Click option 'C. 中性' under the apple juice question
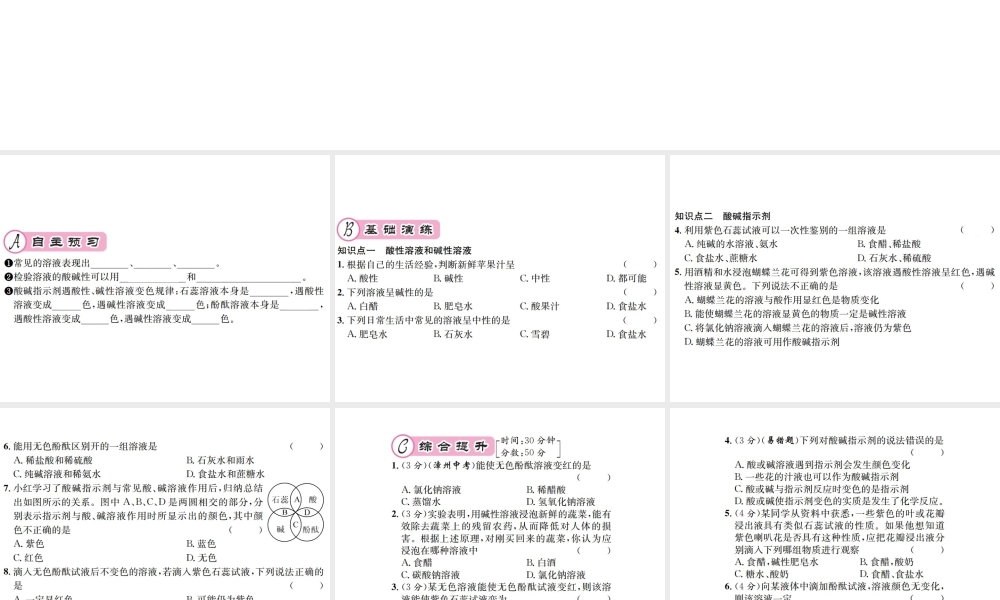This screenshot has height=600, width=1000. coord(534,279)
